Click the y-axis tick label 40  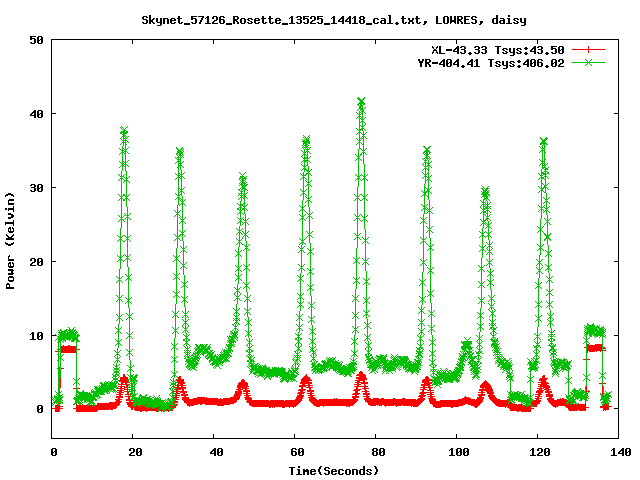click(36, 114)
